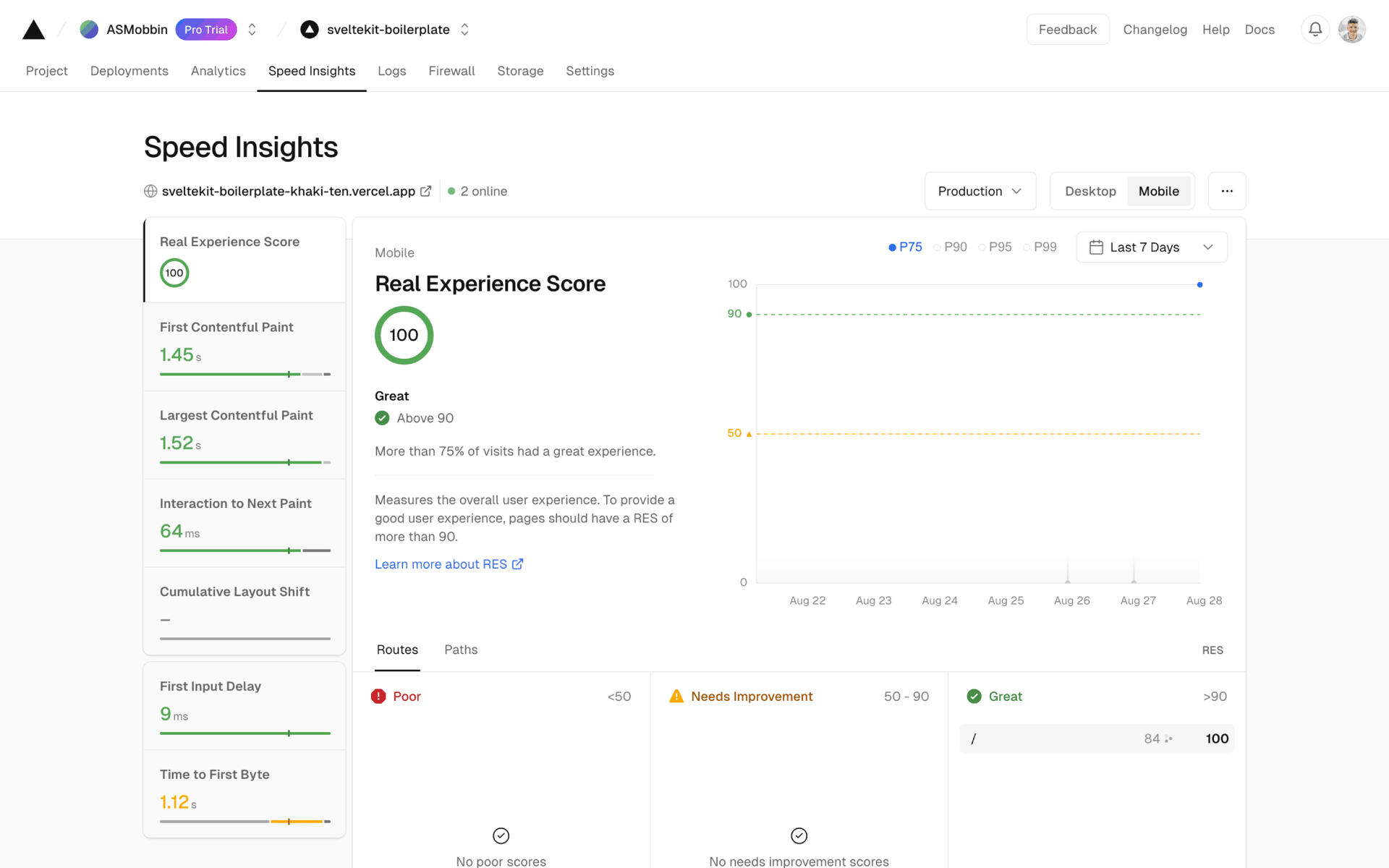Viewport: 1389px width, 868px height.
Task: Select the Cumulative Layout Shift metric card
Action: pos(245,611)
